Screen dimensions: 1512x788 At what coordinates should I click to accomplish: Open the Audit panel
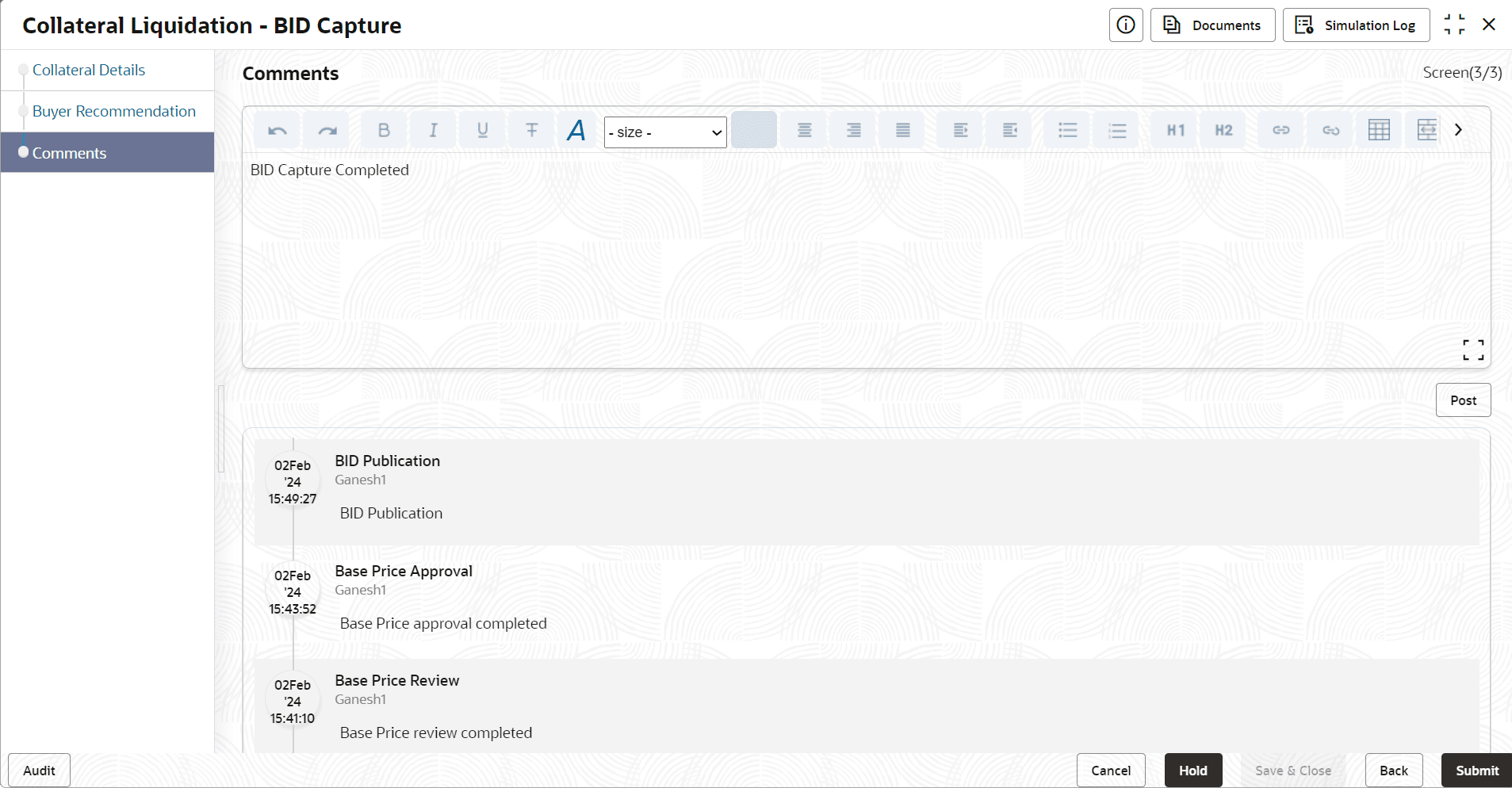pyautogui.click(x=39, y=771)
